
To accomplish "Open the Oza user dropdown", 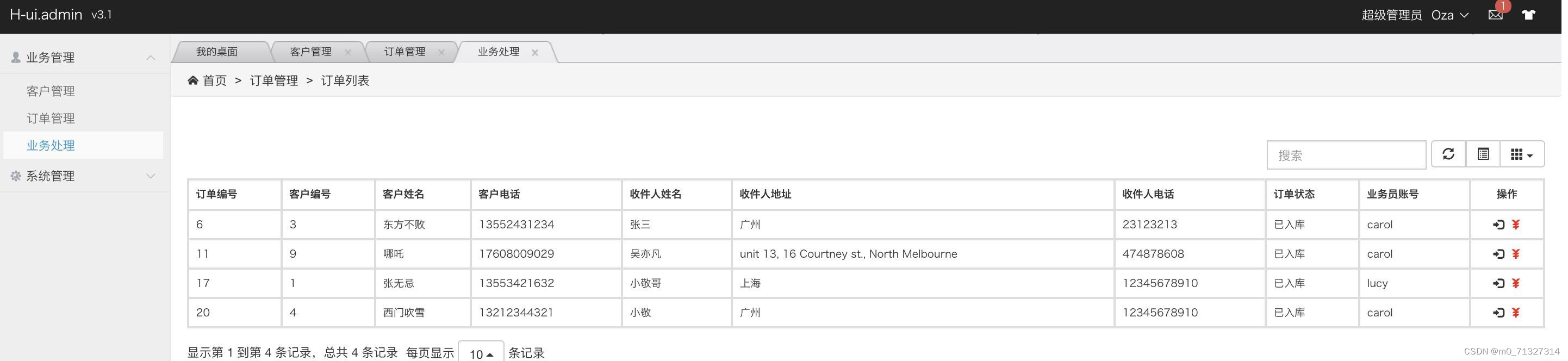I will (1450, 15).
